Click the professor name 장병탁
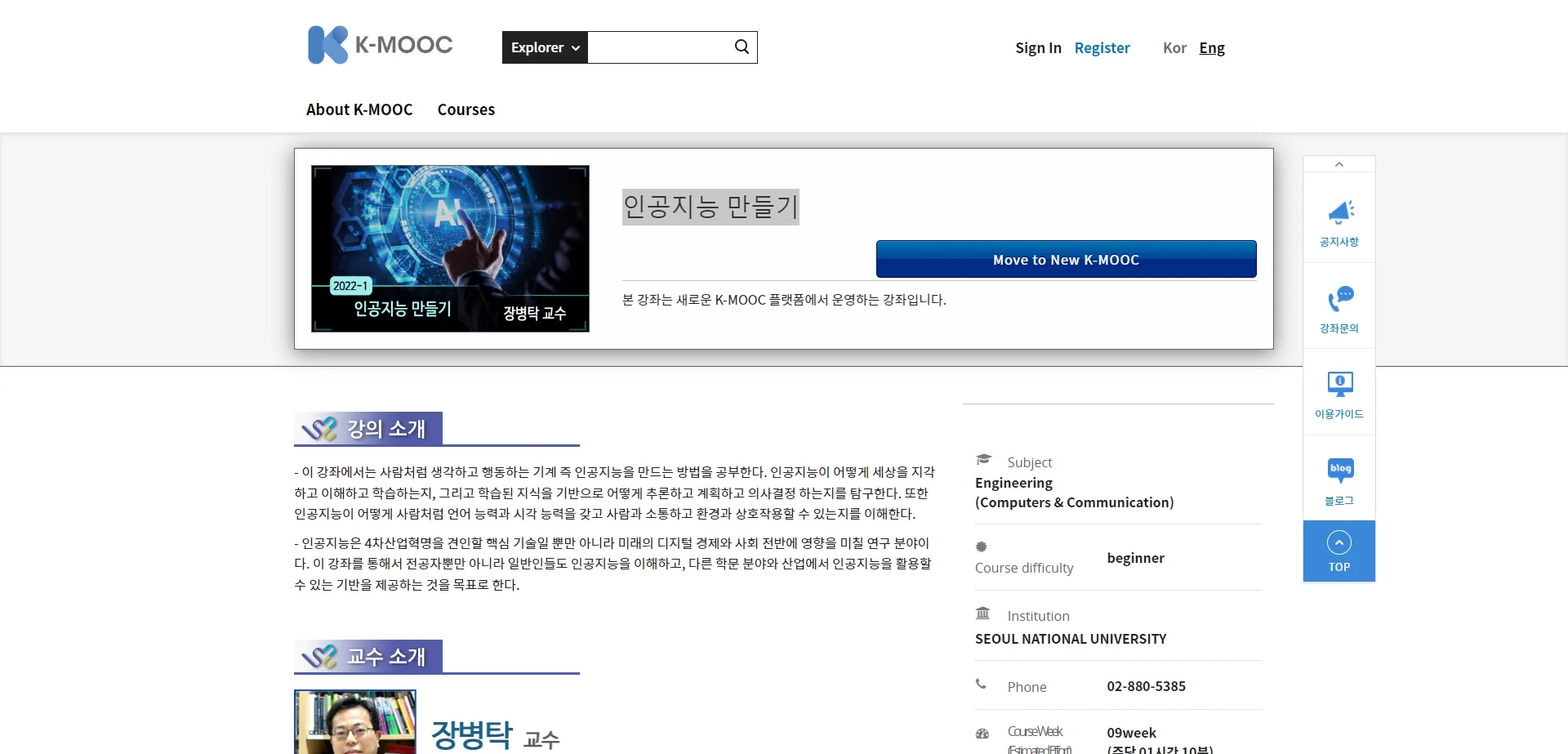 (471, 735)
